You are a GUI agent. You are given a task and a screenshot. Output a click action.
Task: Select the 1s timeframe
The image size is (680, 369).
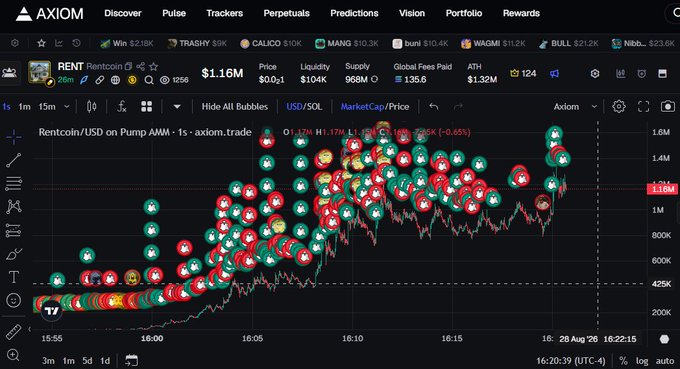pyautogui.click(x=6, y=107)
